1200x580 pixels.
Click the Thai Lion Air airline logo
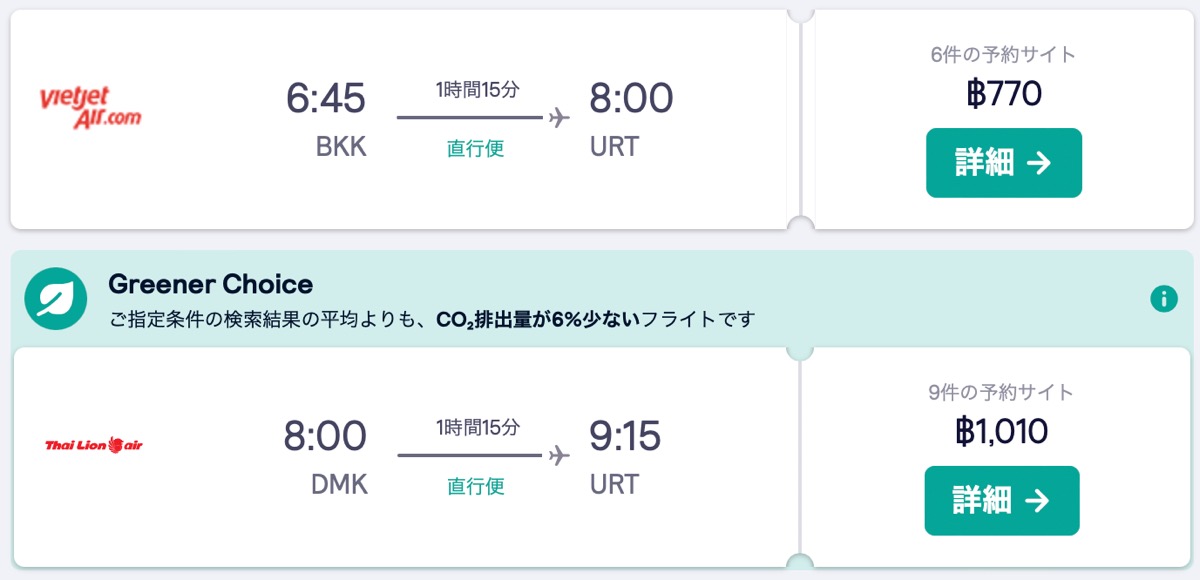pos(94,444)
